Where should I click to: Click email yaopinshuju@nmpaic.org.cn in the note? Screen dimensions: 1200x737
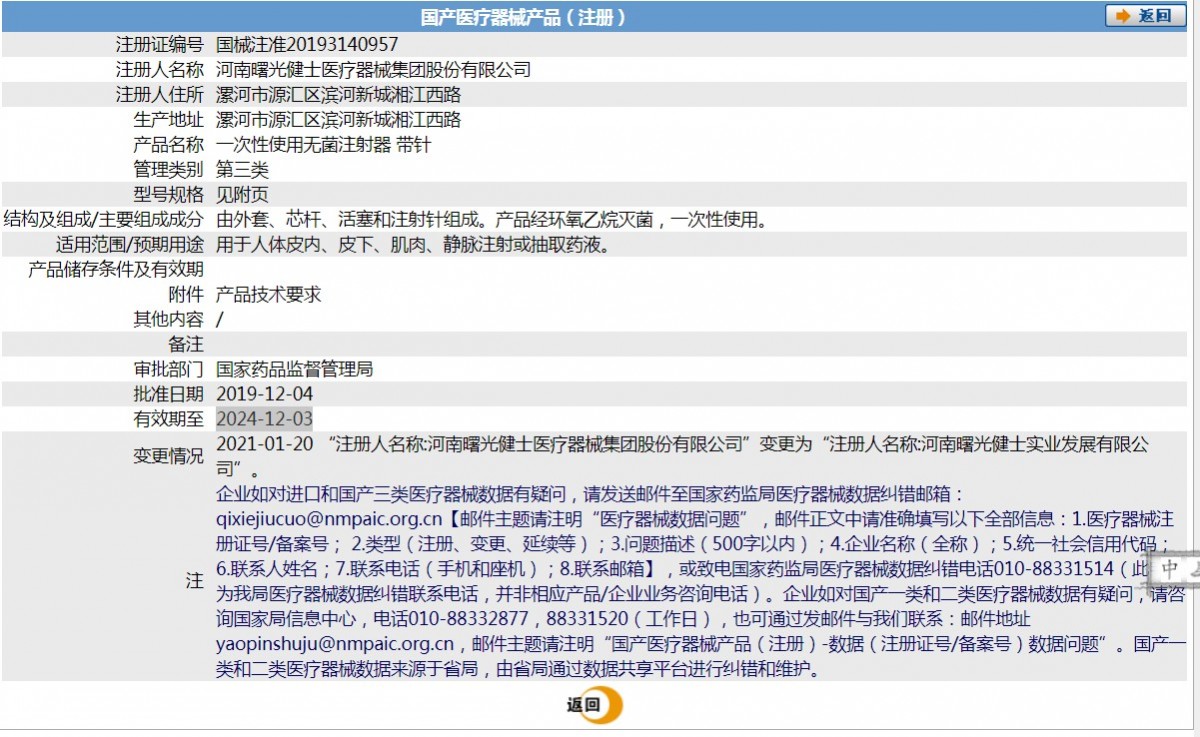pos(335,644)
